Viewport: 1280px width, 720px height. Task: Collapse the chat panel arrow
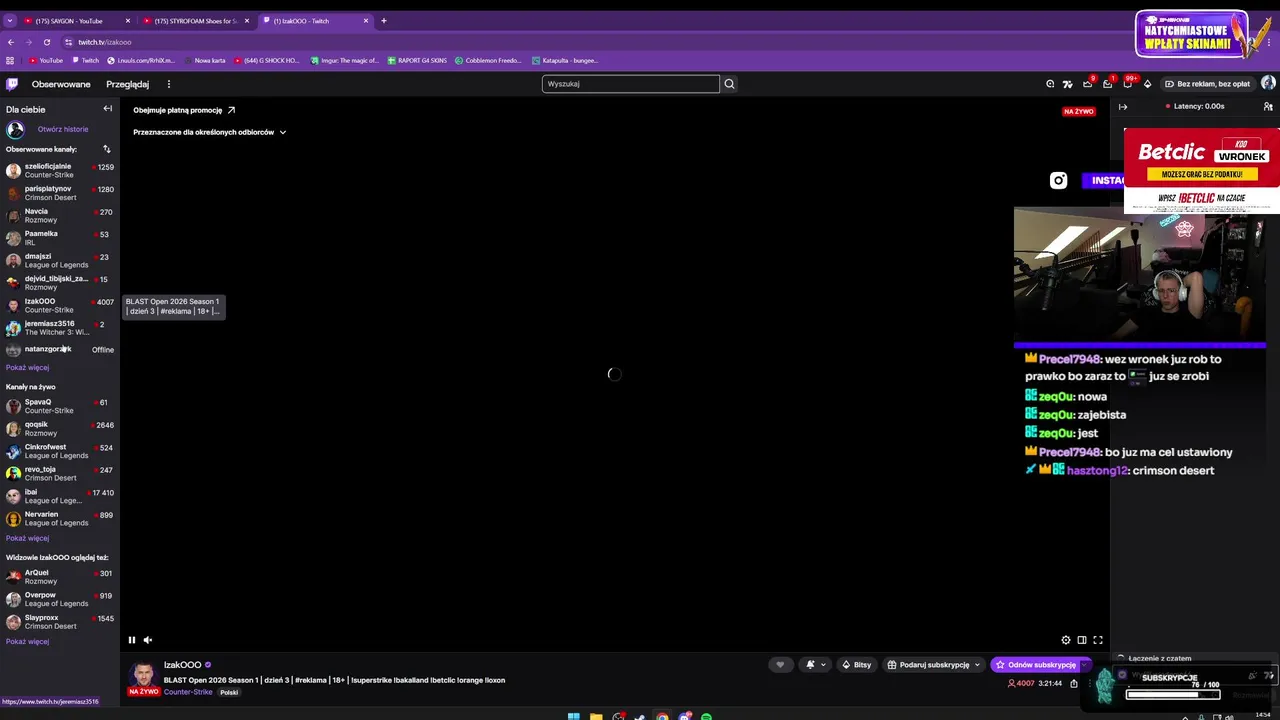(x=1123, y=107)
